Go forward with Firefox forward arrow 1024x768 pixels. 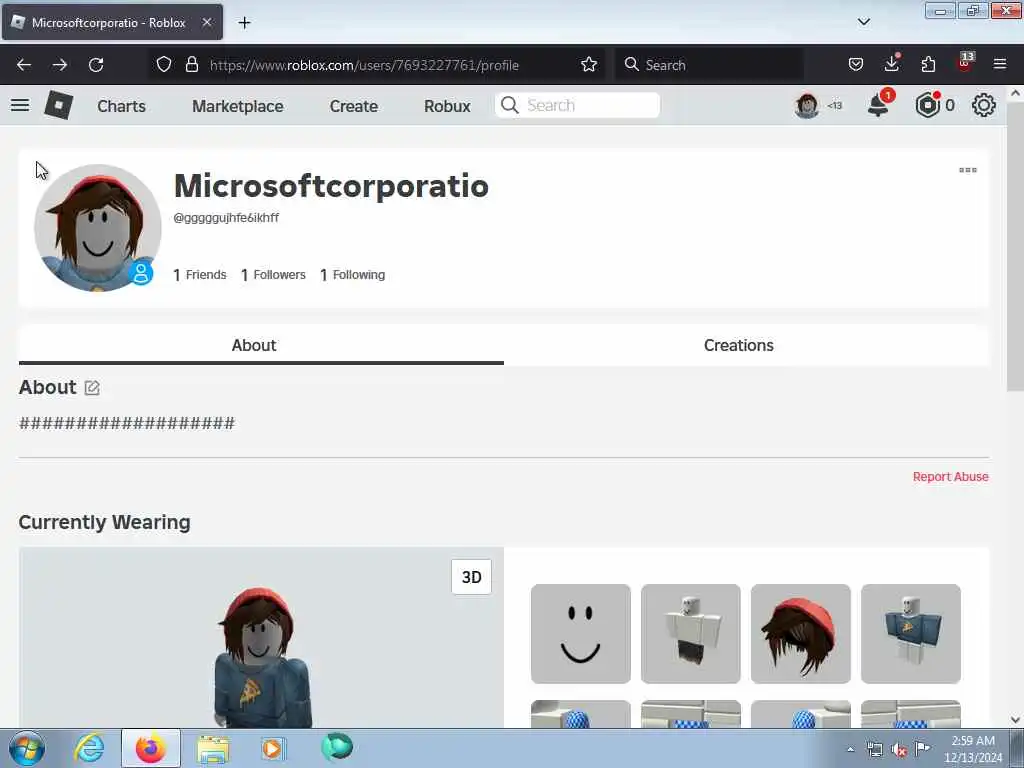coord(60,65)
